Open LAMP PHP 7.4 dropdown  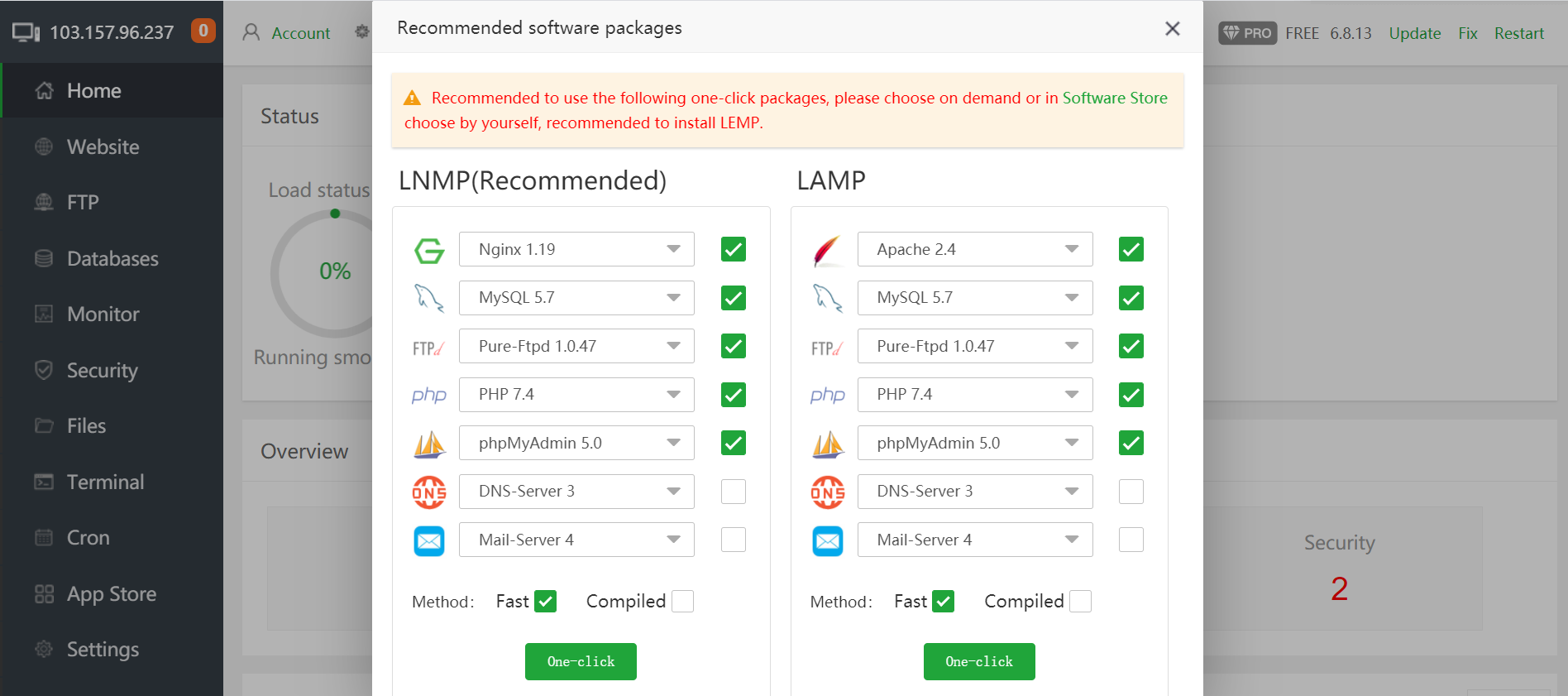click(975, 395)
